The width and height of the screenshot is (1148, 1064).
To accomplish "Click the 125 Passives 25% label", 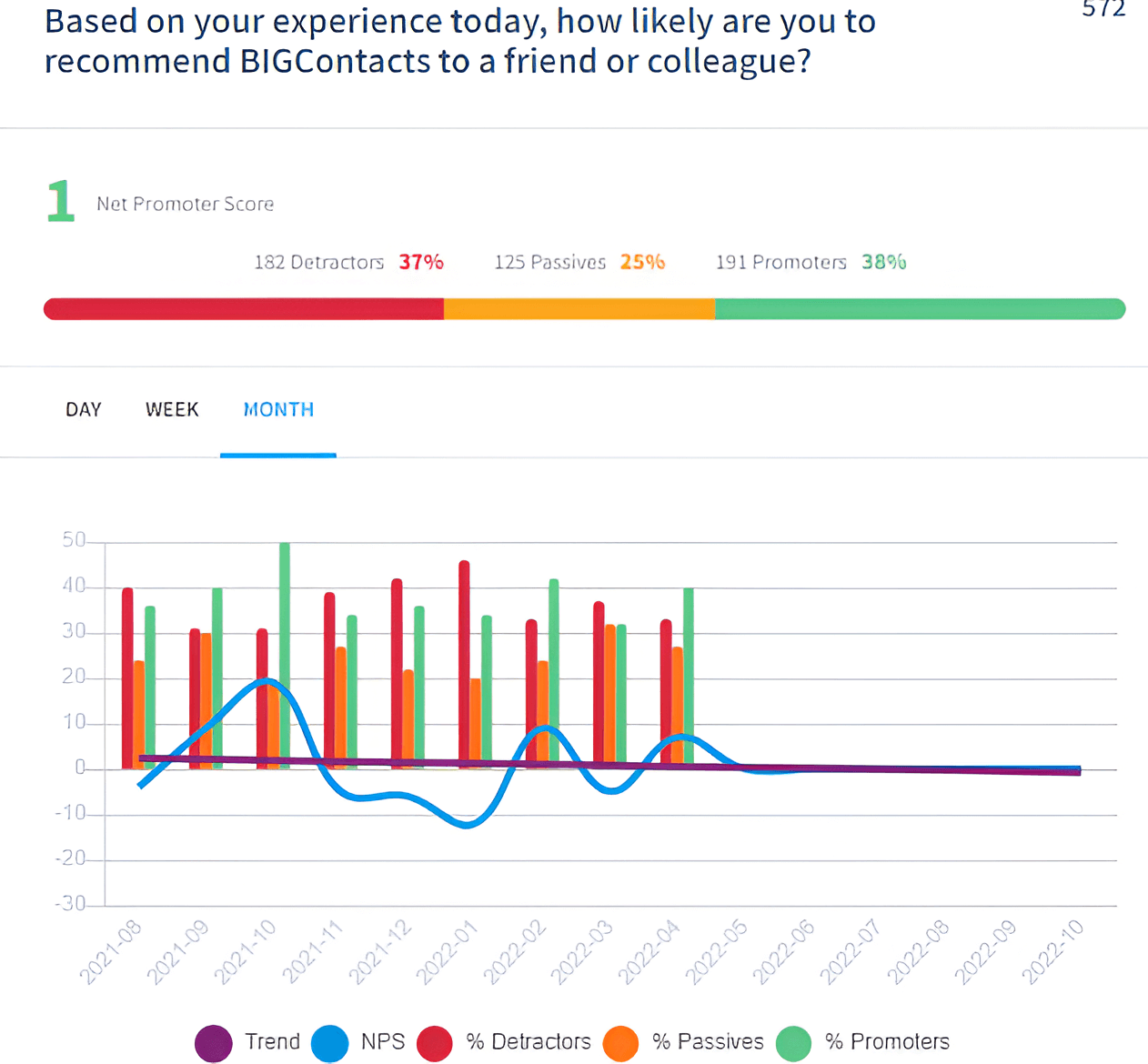I will pos(579,262).
